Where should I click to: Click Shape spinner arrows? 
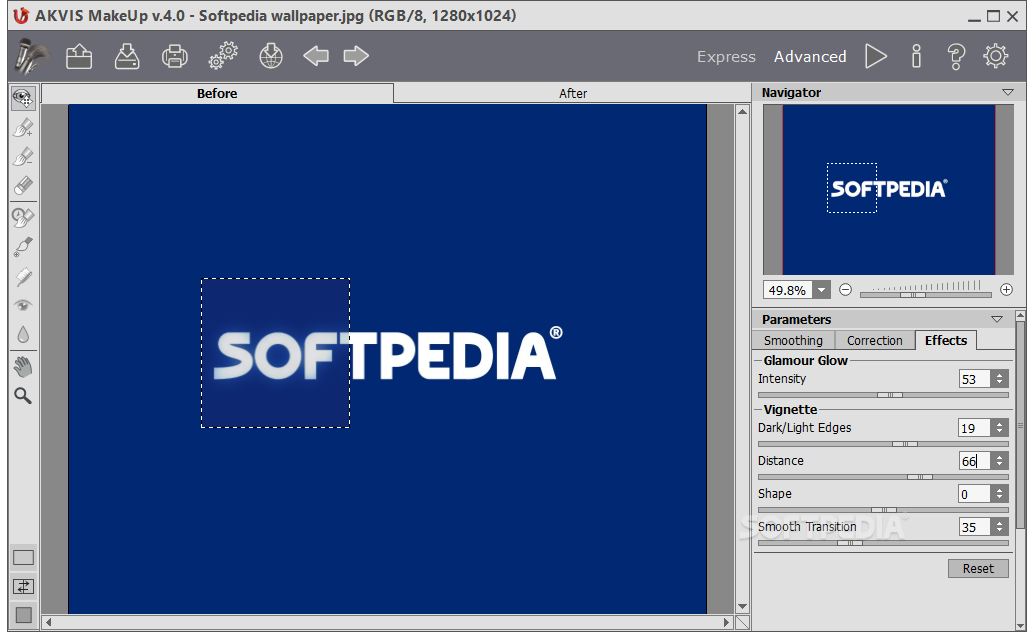point(1000,494)
